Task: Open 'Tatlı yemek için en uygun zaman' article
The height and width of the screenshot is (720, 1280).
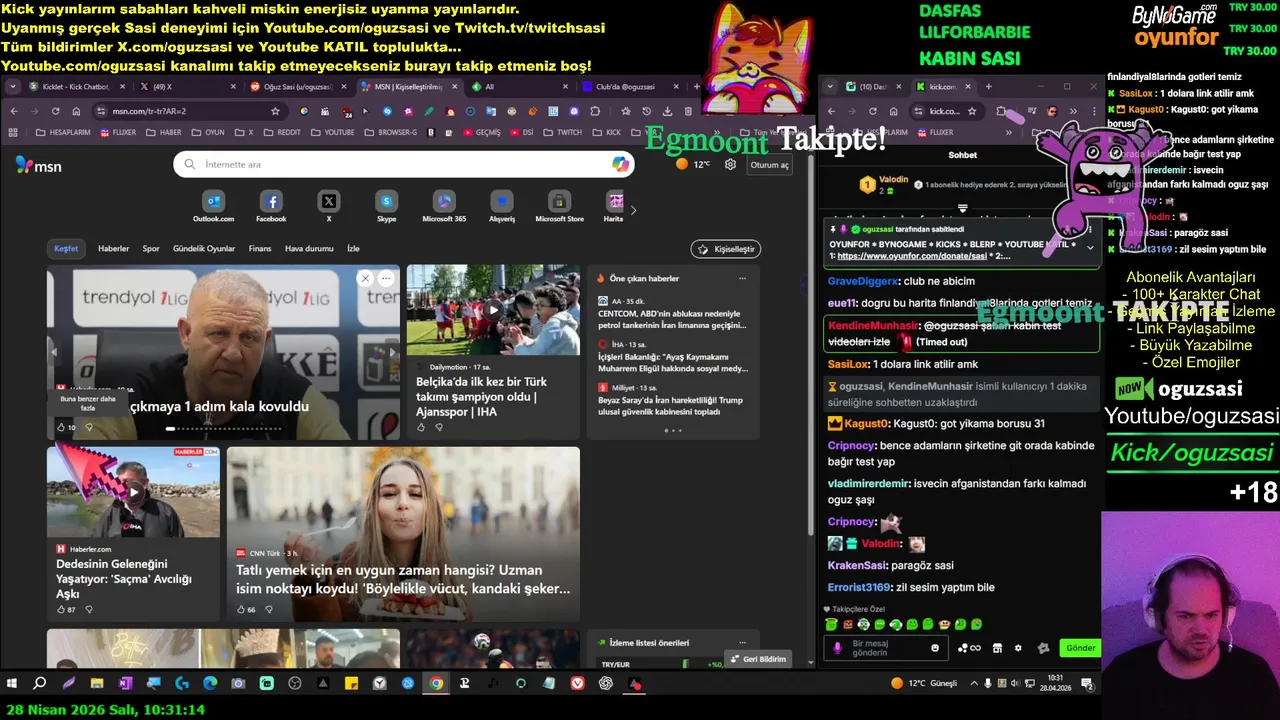Action: point(403,579)
